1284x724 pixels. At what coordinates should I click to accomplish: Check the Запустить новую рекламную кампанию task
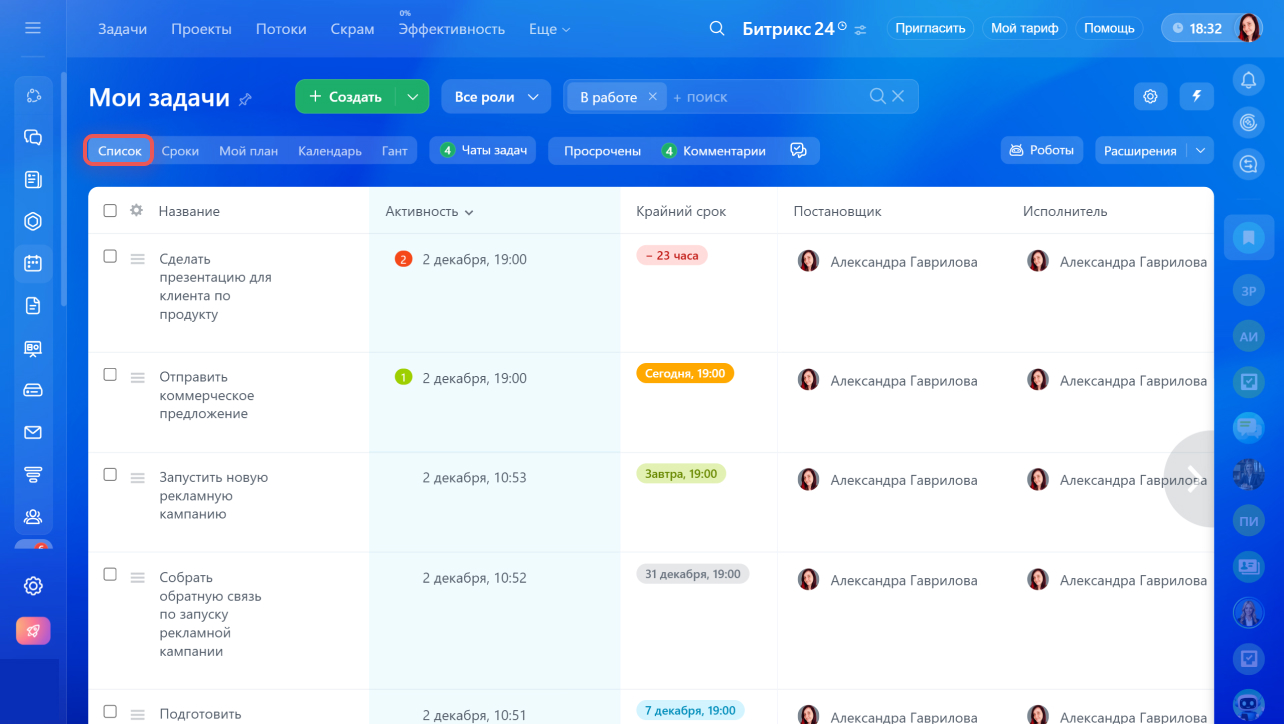(x=110, y=475)
